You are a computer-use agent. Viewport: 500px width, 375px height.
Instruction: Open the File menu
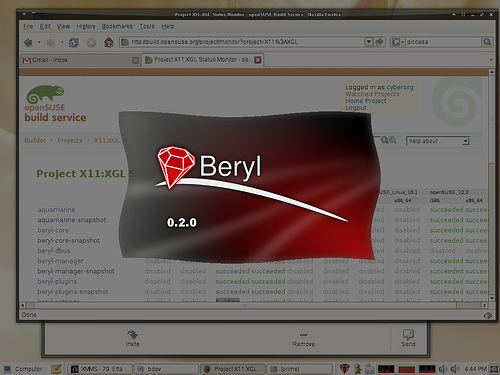pos(28,26)
